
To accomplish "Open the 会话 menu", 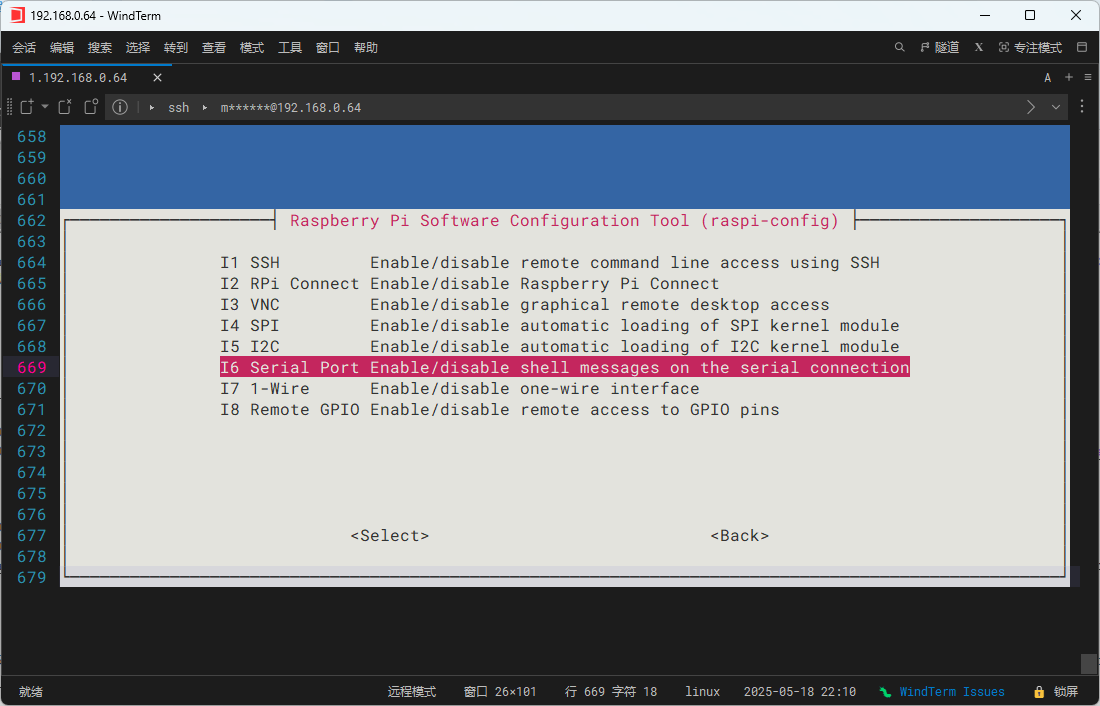I will pyautogui.click(x=24, y=47).
